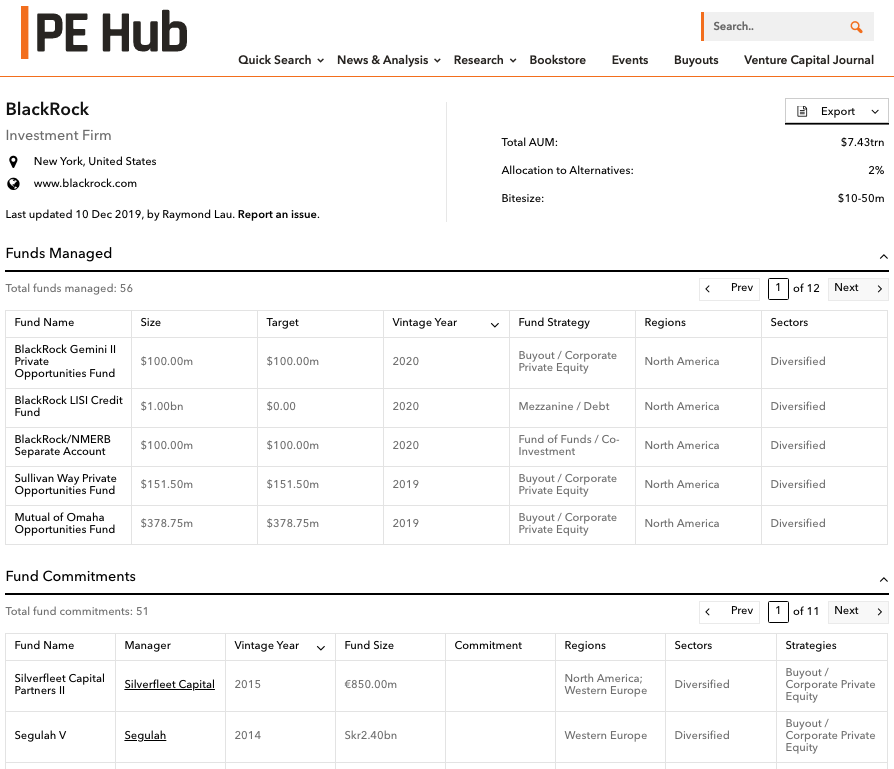This screenshot has width=894, height=769.
Task: Expand the Research dropdown menu
Action: 485,60
